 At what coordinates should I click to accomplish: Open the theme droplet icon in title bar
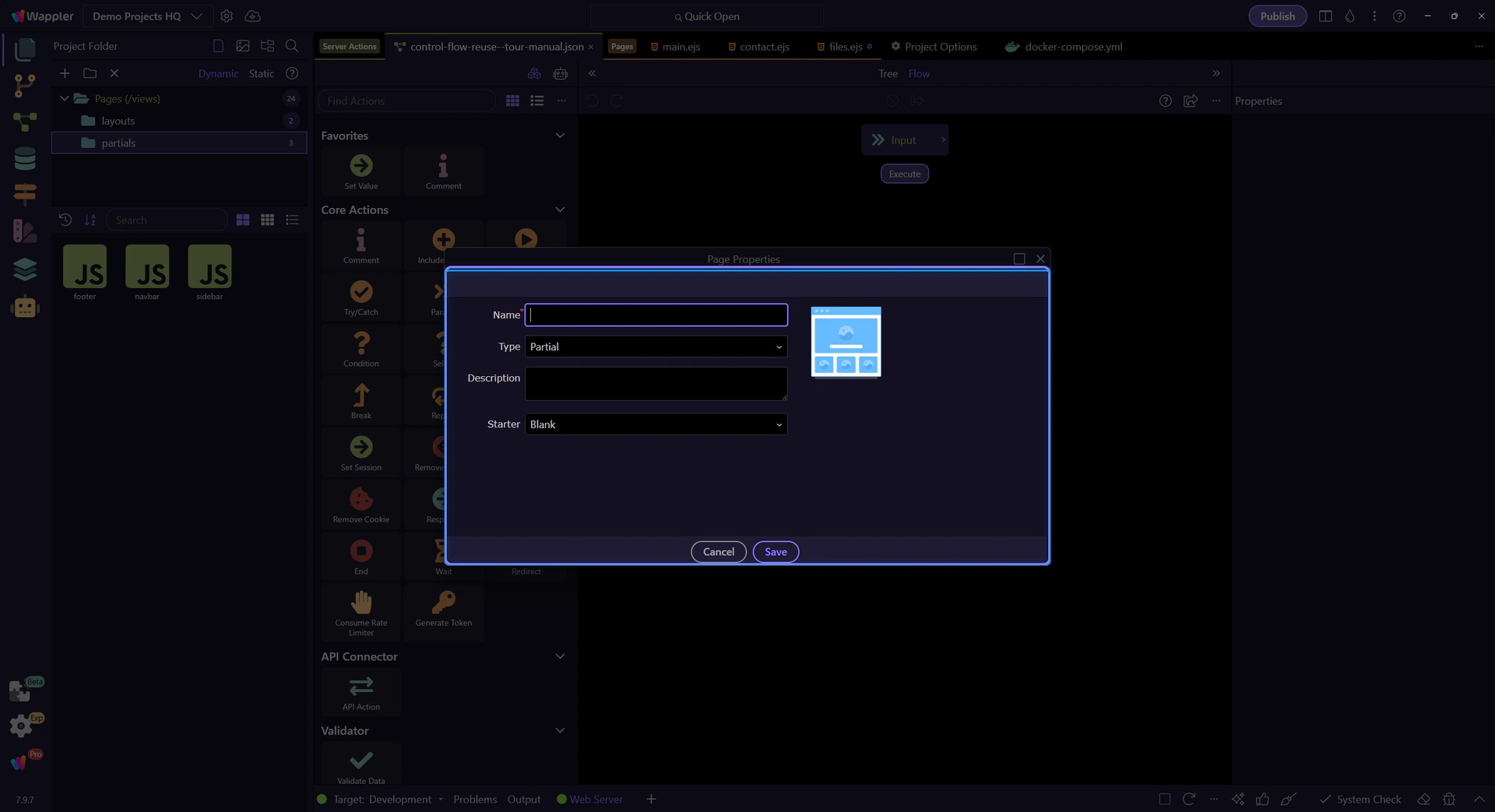[1350, 16]
